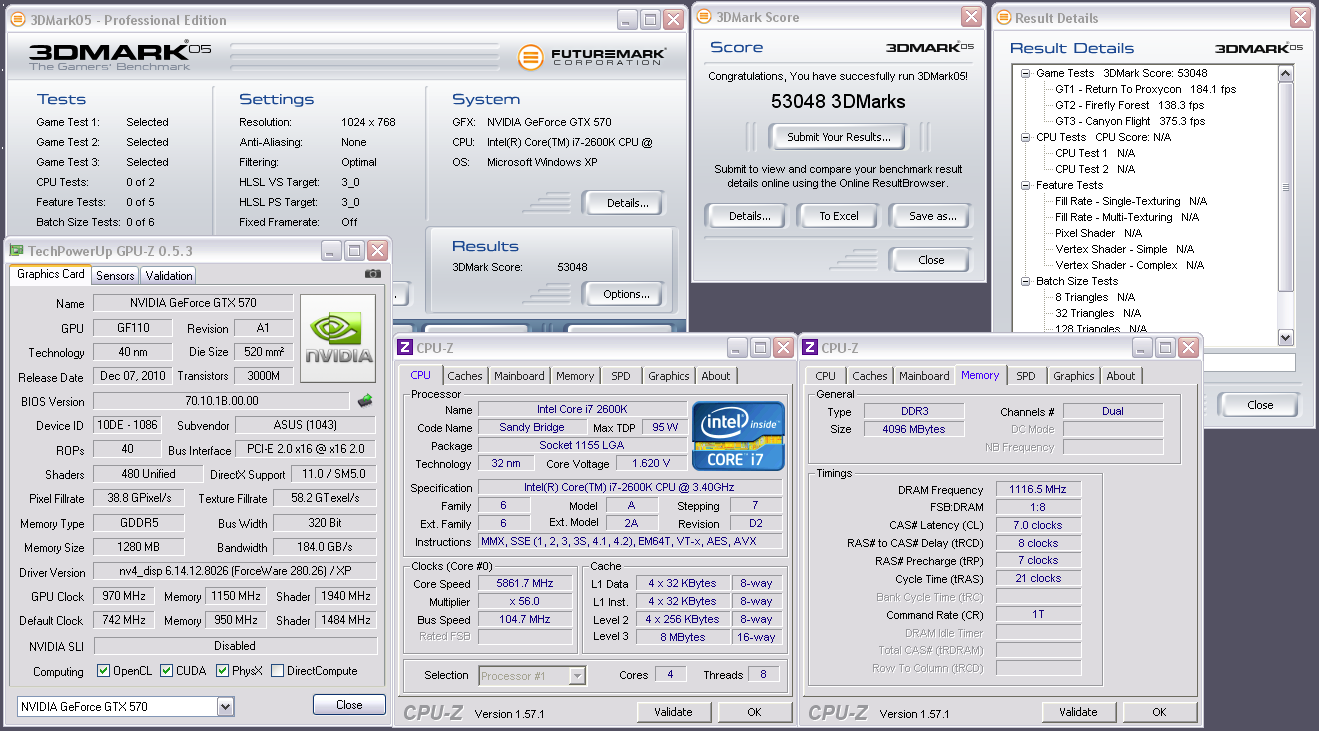The image size is (1319, 731).
Task: Click the GPU name field NVIDIA GeForce GTX 570
Action: click(x=193, y=303)
